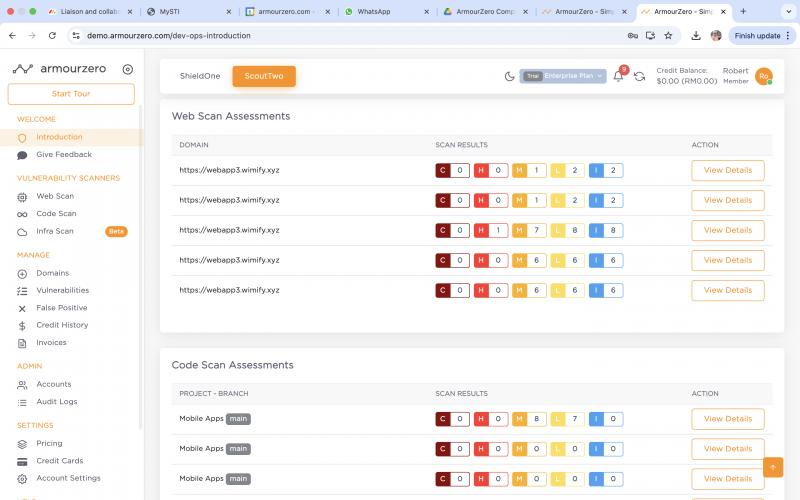Viewport: 800px width, 500px height.
Task: Click the Chrome Finish update button
Action: point(757,35)
